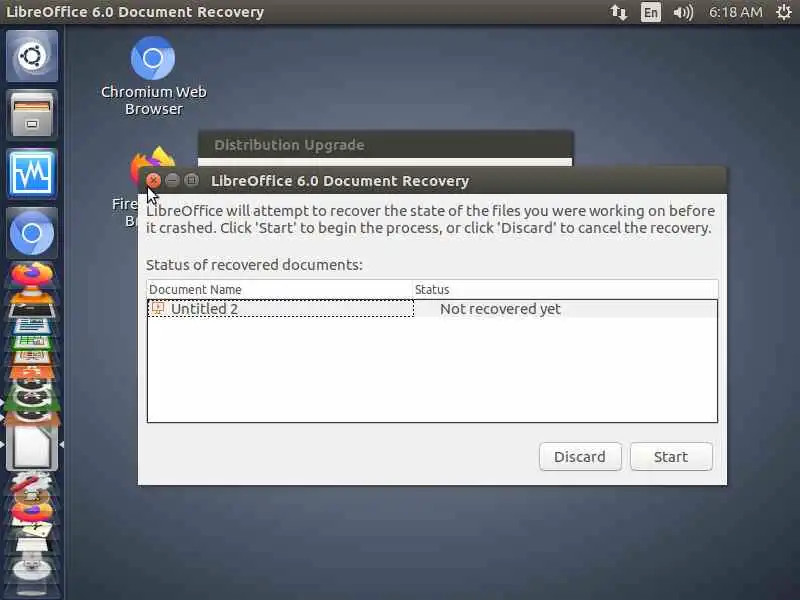Open the 6:18 AM clock menu
The height and width of the screenshot is (600, 800).
(735, 12)
